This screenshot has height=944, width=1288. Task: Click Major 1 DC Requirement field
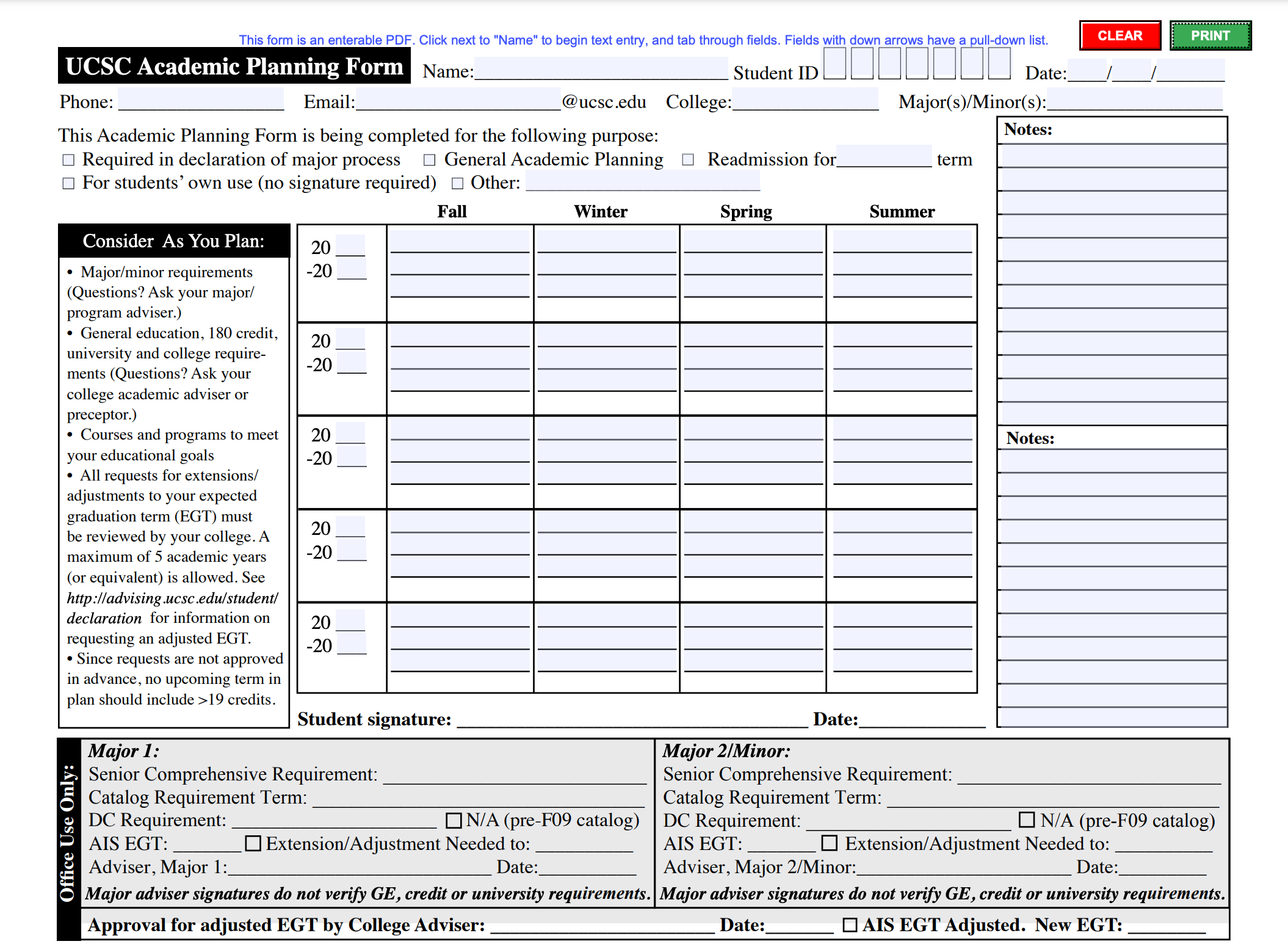point(335,819)
